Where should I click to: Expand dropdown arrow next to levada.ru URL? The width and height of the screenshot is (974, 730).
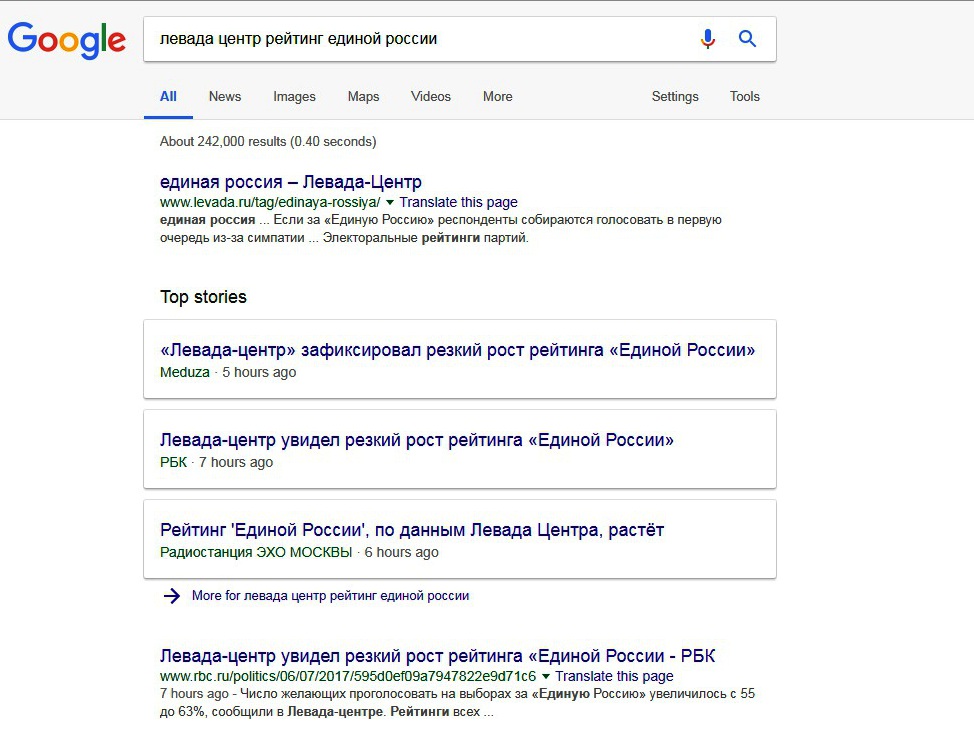[389, 203]
